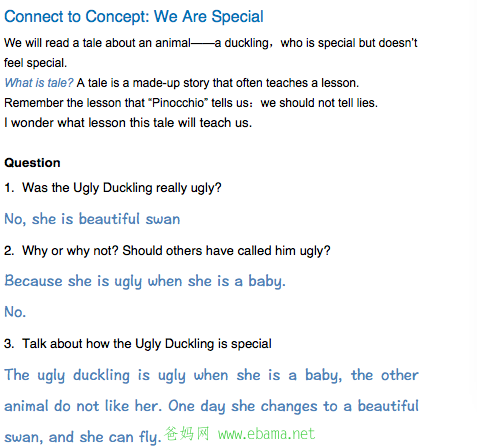Click question 2 "Why or why not?" line

[x=167, y=250]
